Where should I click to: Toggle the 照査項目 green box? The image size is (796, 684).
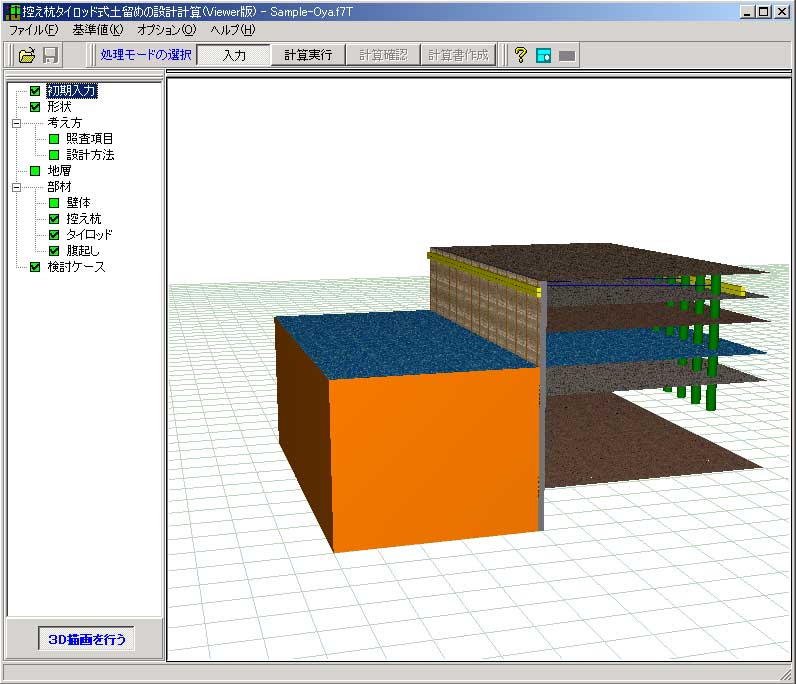54,139
